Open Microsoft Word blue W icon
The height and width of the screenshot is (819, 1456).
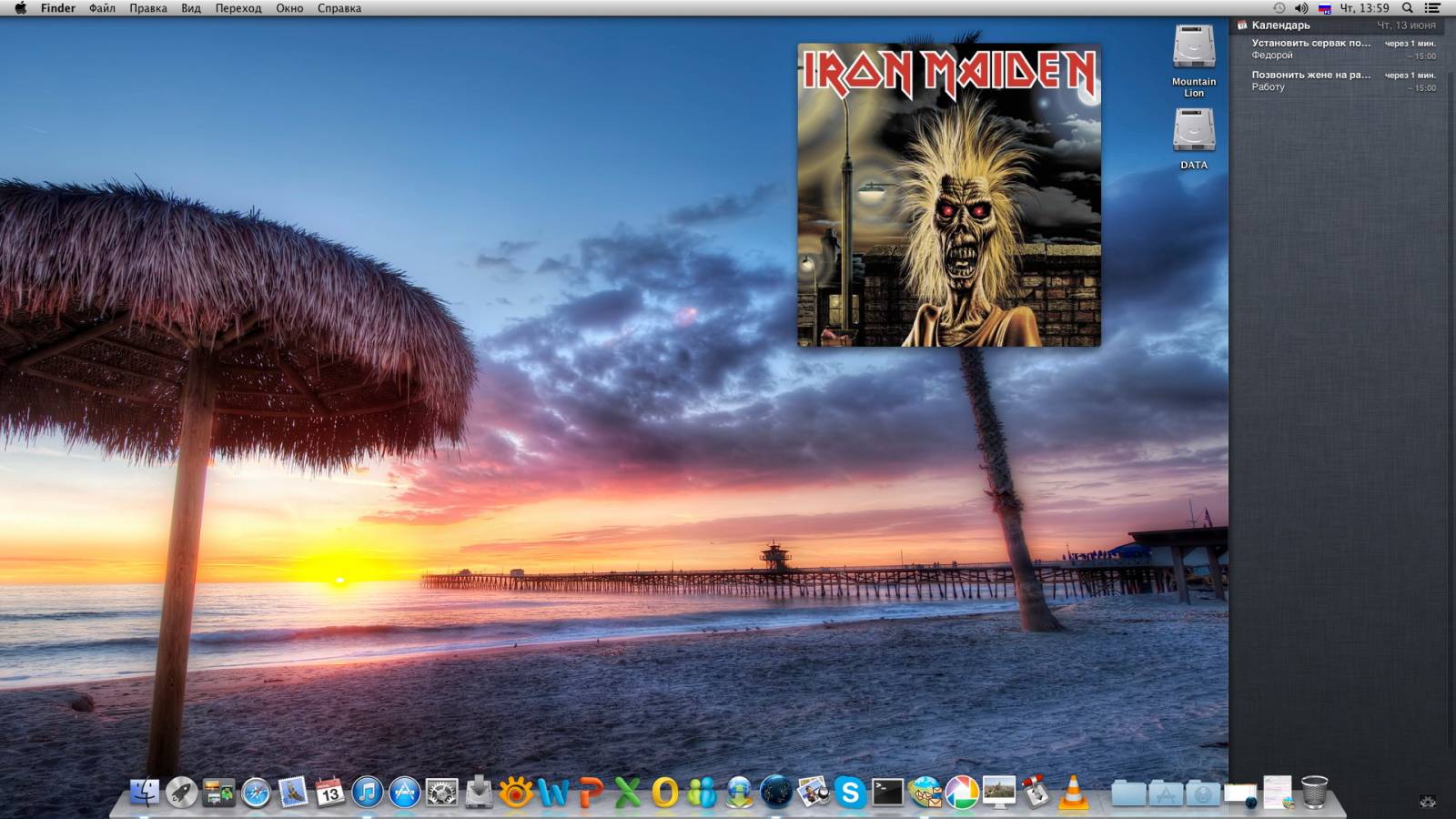pos(553,793)
